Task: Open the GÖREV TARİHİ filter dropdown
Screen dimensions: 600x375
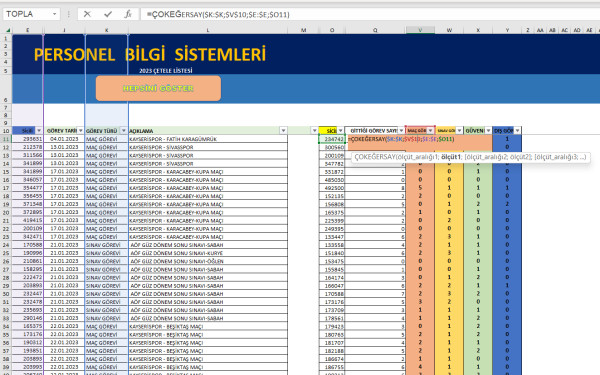Action: pos(80,130)
